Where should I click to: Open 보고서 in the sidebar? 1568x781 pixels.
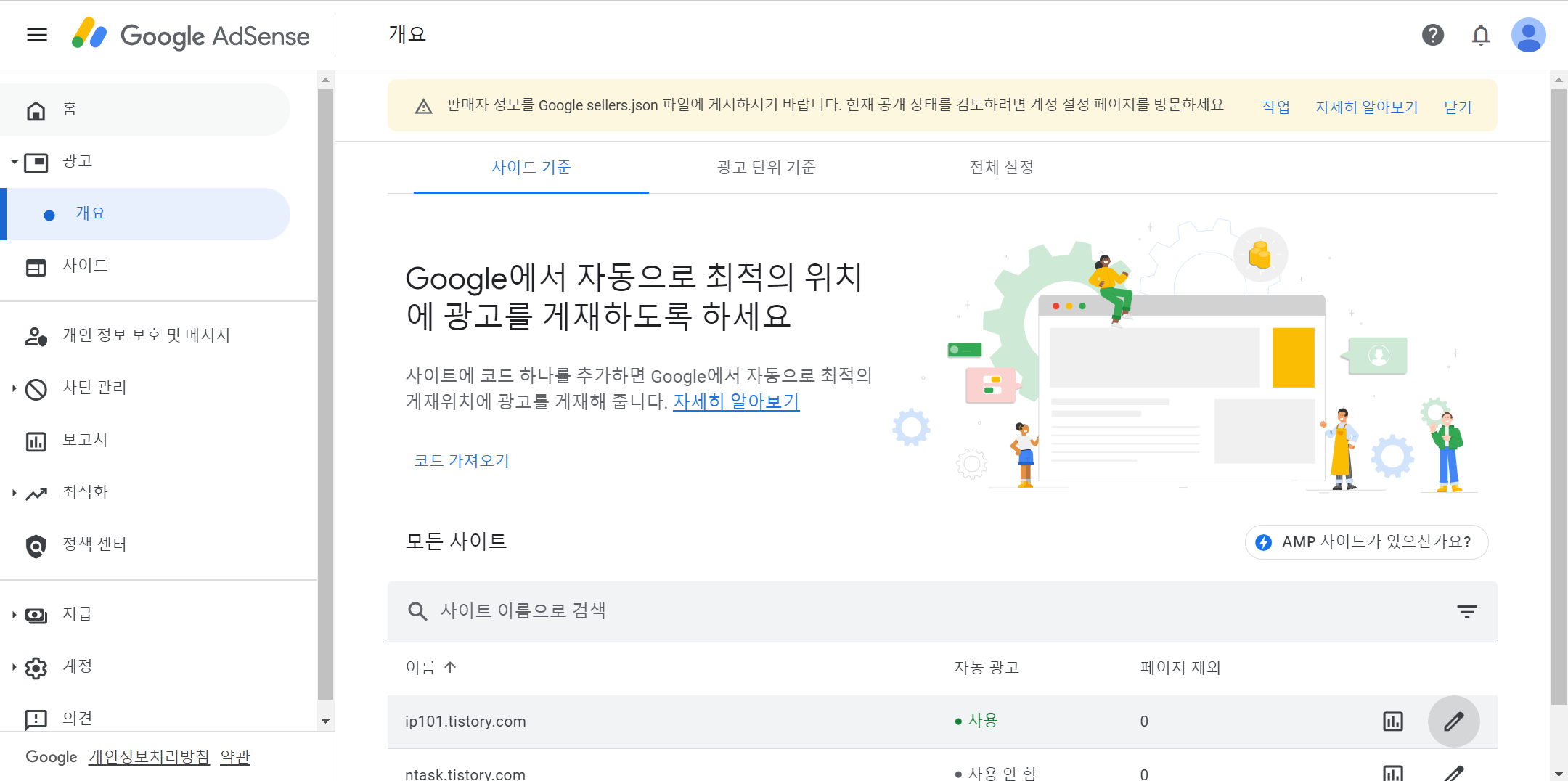(145, 441)
